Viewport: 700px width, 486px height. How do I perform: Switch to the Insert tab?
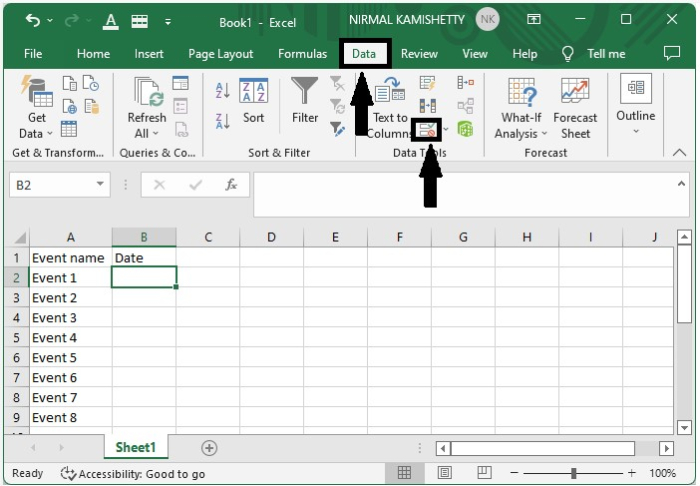coord(149,54)
